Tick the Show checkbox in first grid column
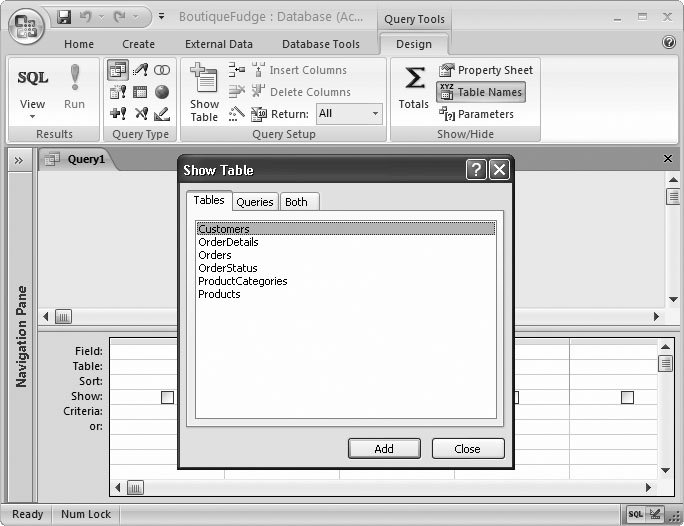 (168, 397)
